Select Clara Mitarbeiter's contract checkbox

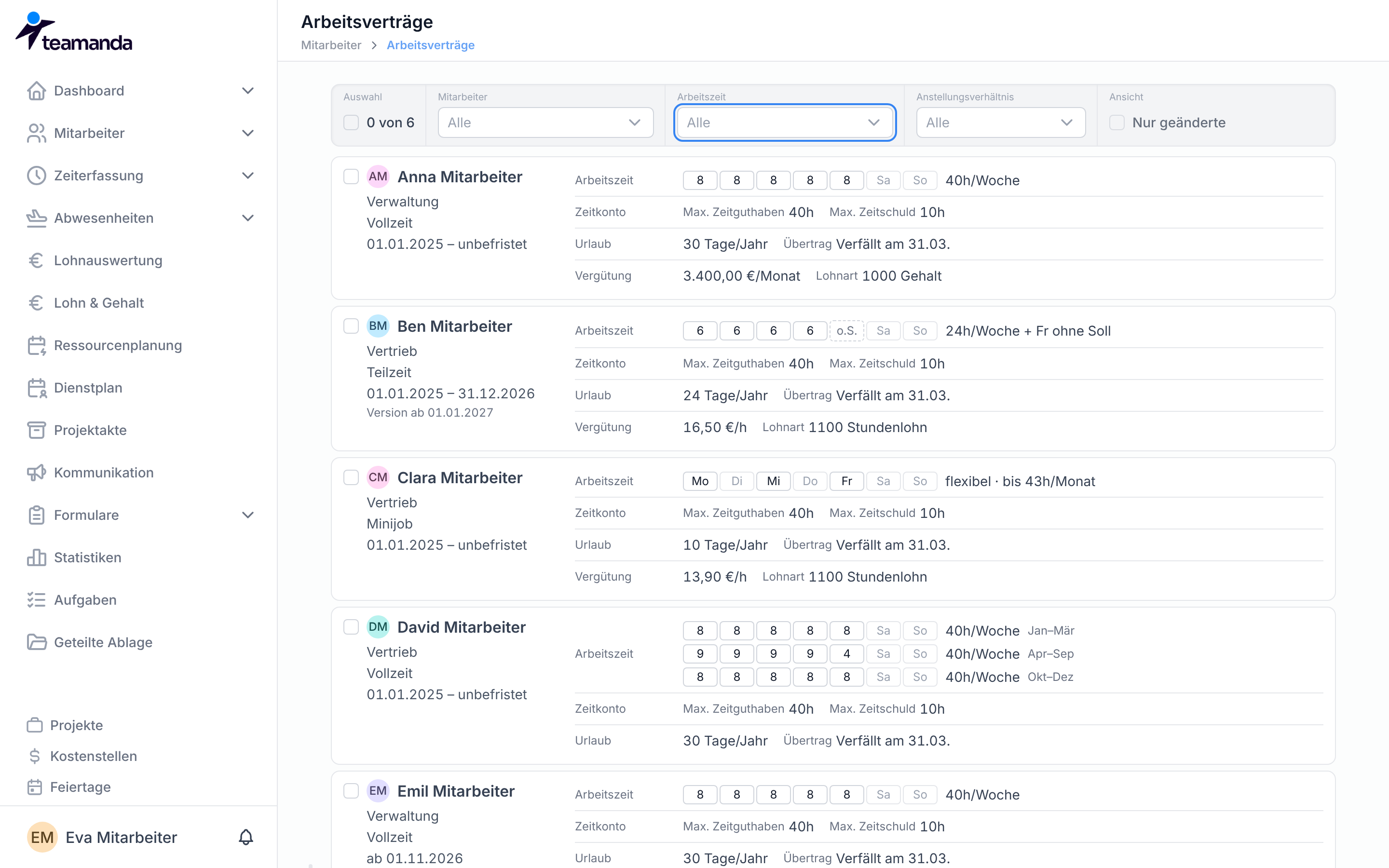coord(351,477)
